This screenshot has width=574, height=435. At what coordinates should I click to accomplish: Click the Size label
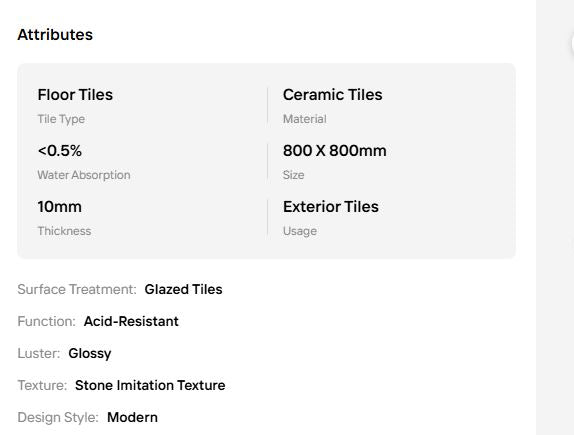(293, 175)
